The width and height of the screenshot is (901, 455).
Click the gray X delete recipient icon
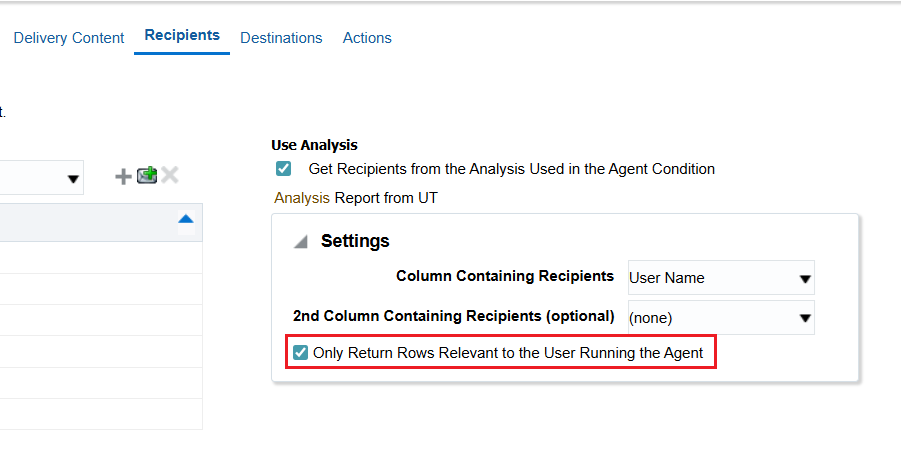[x=170, y=175]
